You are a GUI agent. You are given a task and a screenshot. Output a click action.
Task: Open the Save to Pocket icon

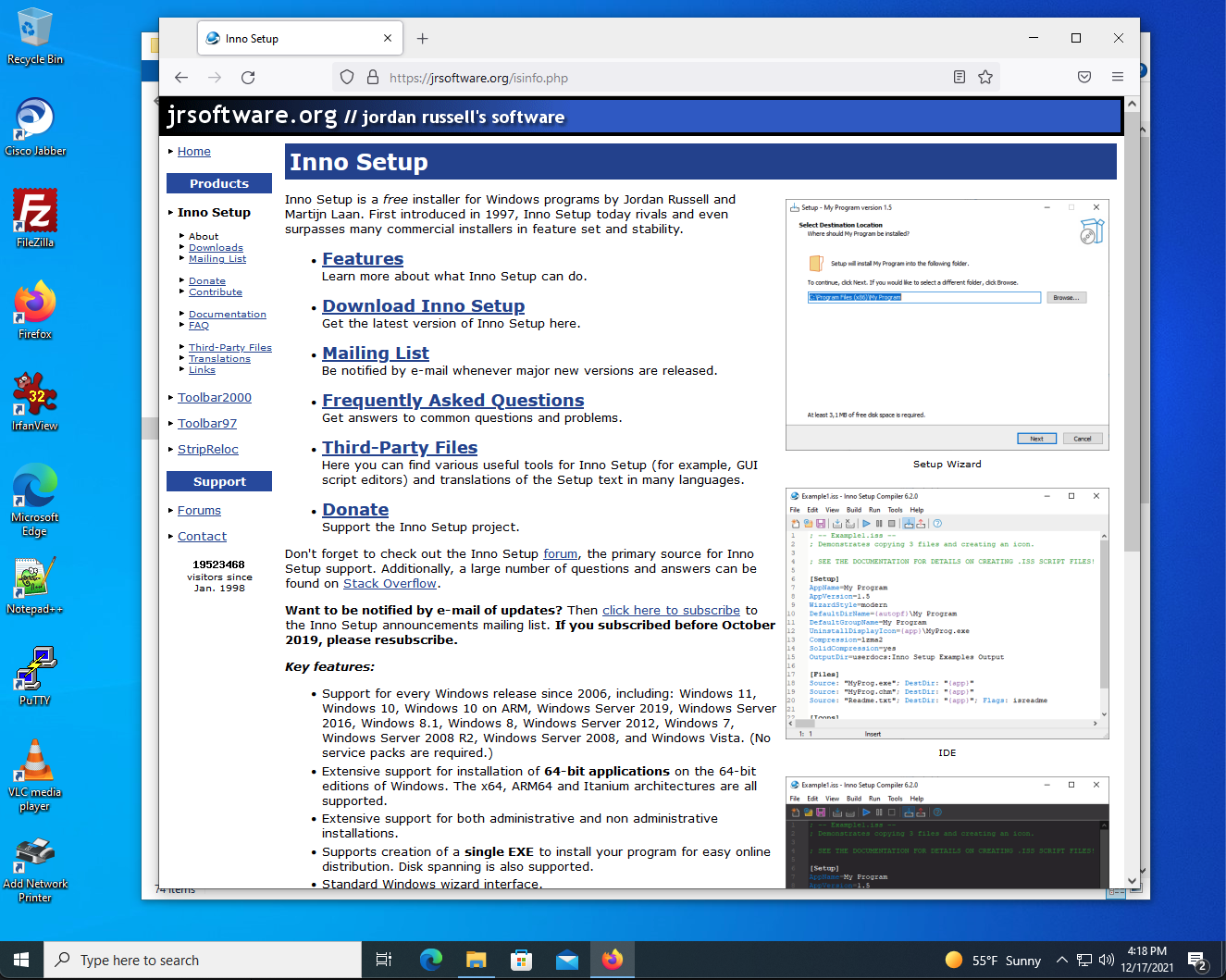click(x=1084, y=78)
